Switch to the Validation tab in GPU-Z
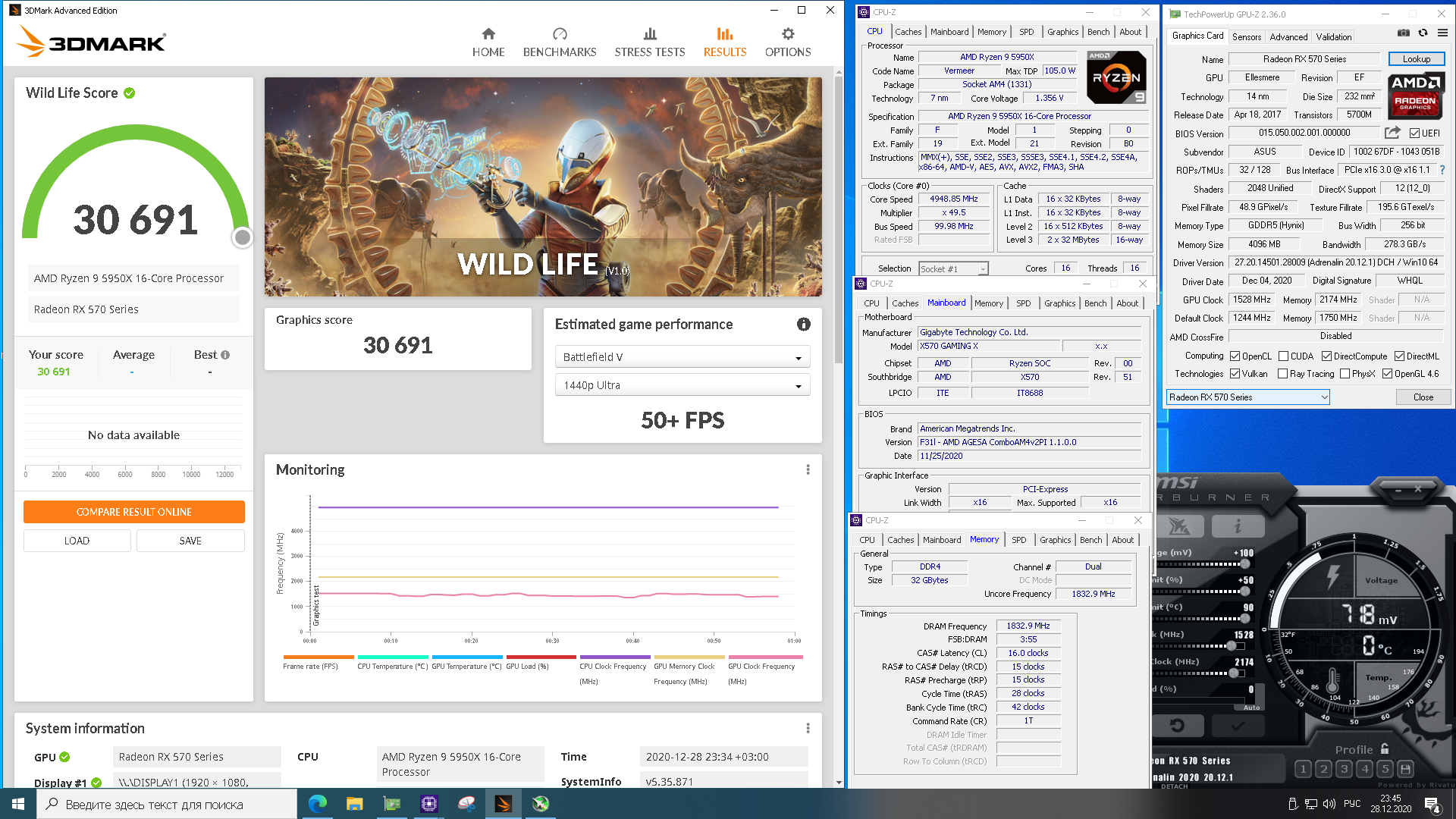This screenshot has height=819, width=1456. point(1333,36)
